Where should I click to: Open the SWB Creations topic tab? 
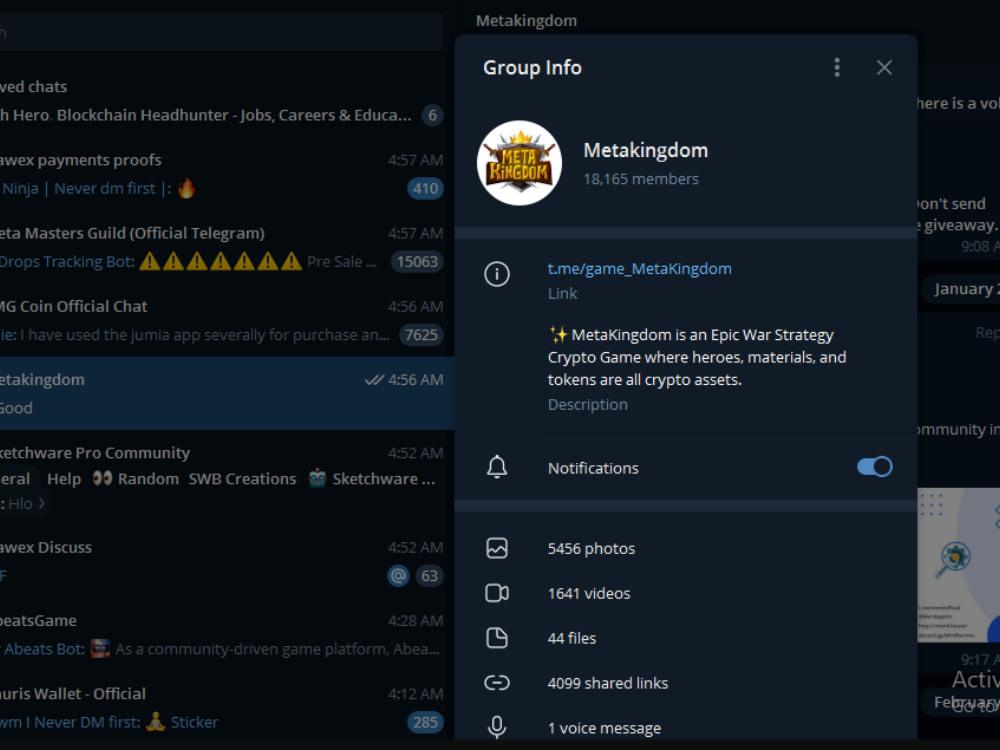[242, 478]
